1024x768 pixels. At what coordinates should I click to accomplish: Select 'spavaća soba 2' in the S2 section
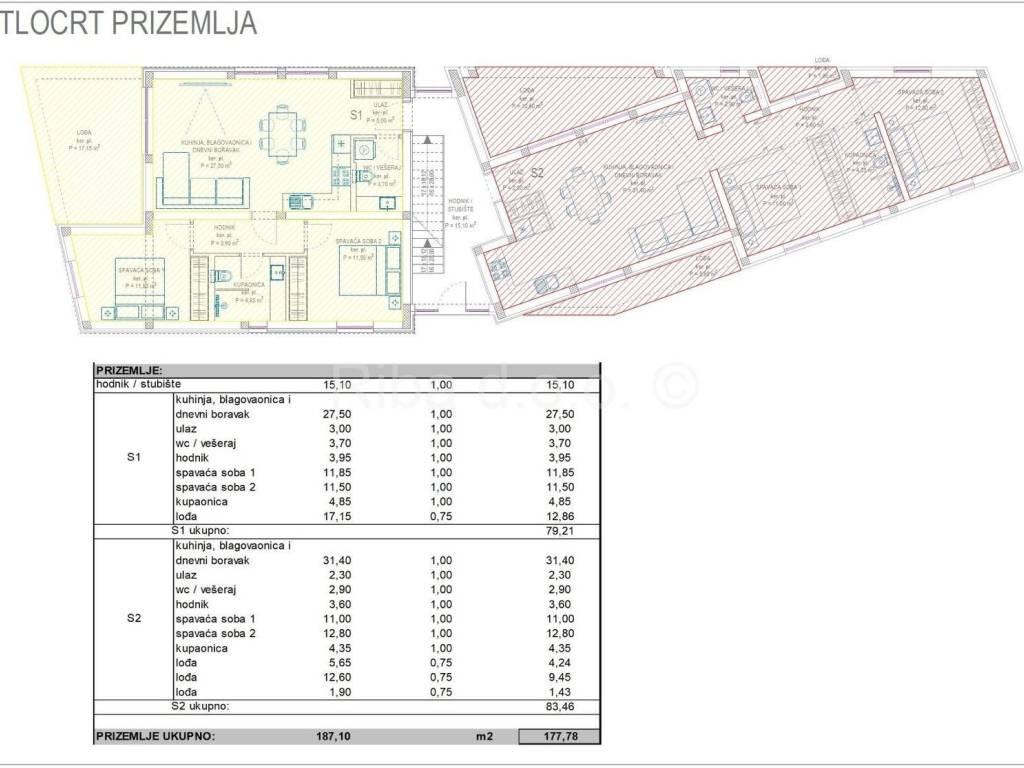[x=216, y=633]
